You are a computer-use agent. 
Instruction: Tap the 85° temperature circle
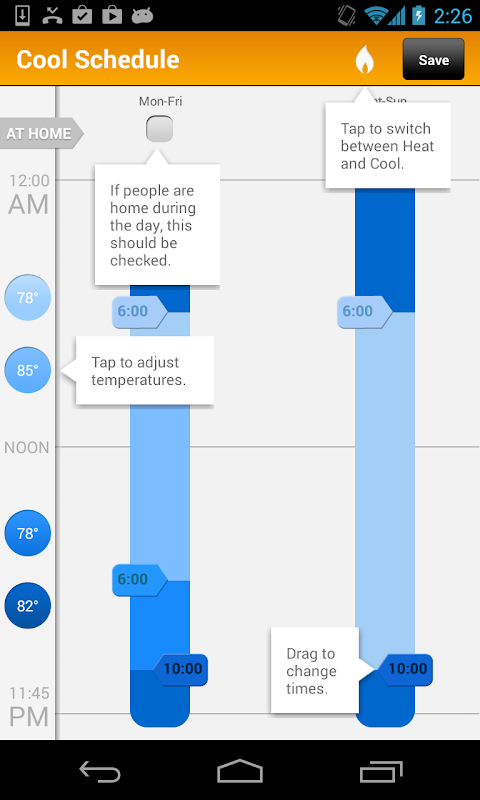coord(28,370)
